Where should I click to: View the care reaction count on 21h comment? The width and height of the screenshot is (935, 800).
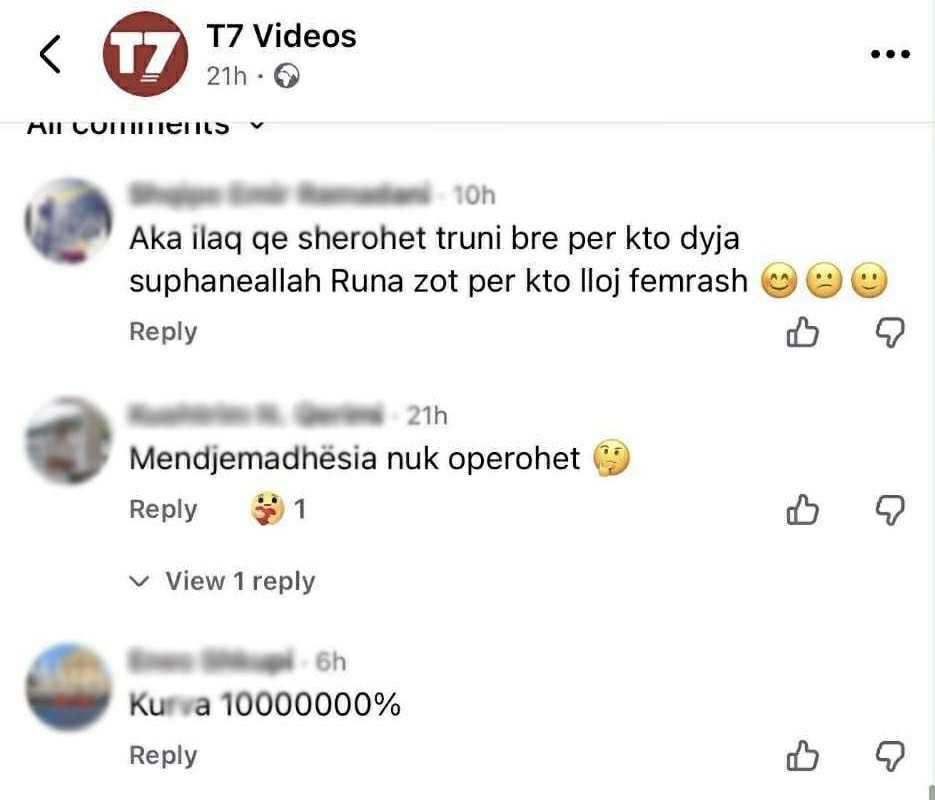[x=278, y=509]
